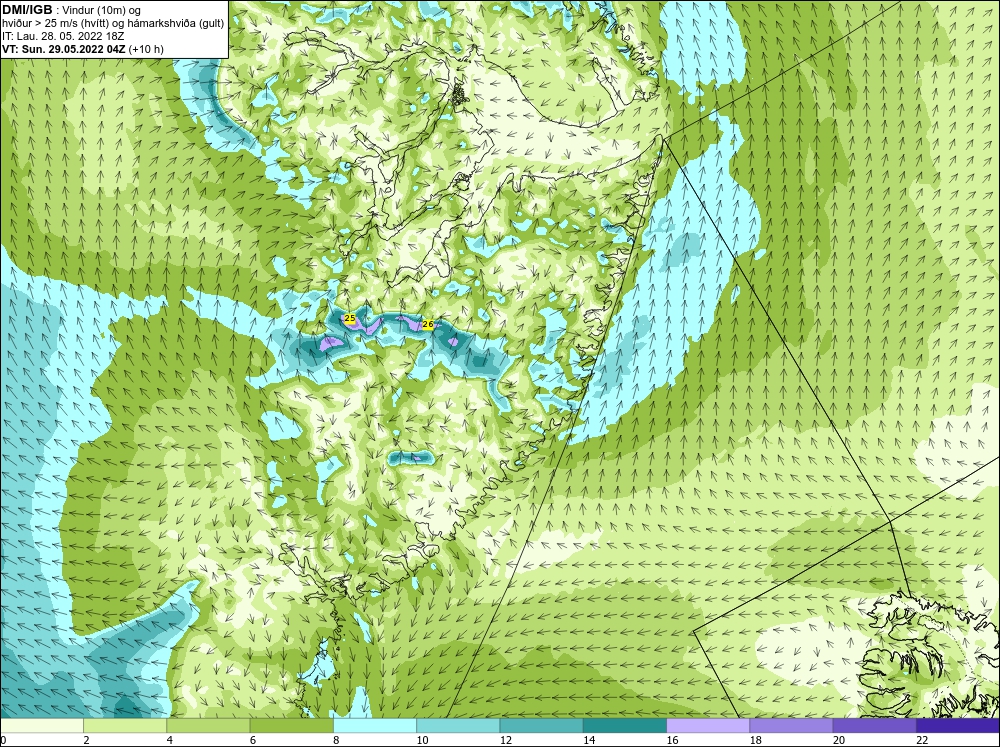Screen dimensions: 1000x747
Task: Click the 'DMI/IGB : Vindur (10m) og' title
Action: [71, 10]
